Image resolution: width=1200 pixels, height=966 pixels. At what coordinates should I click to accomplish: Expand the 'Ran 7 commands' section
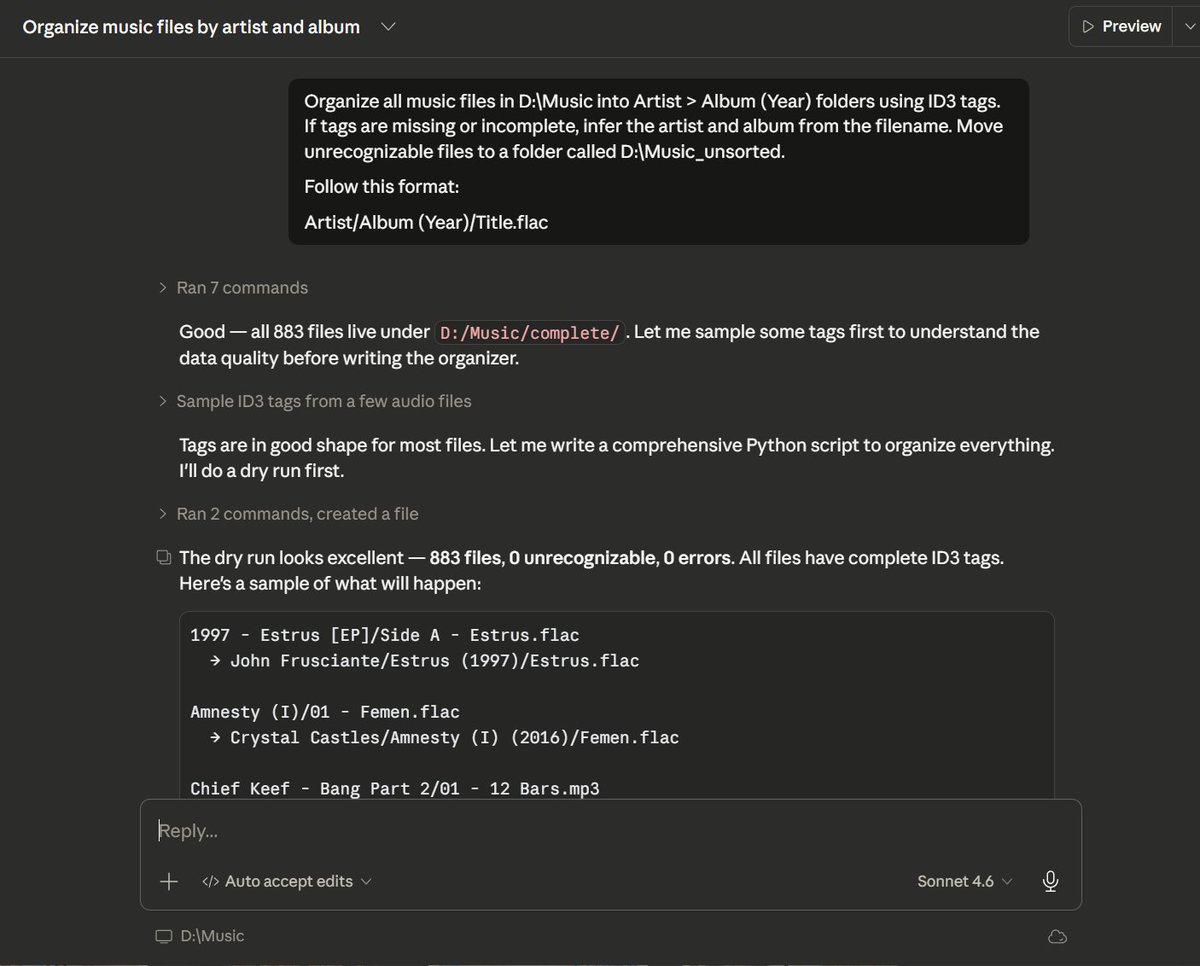233,288
